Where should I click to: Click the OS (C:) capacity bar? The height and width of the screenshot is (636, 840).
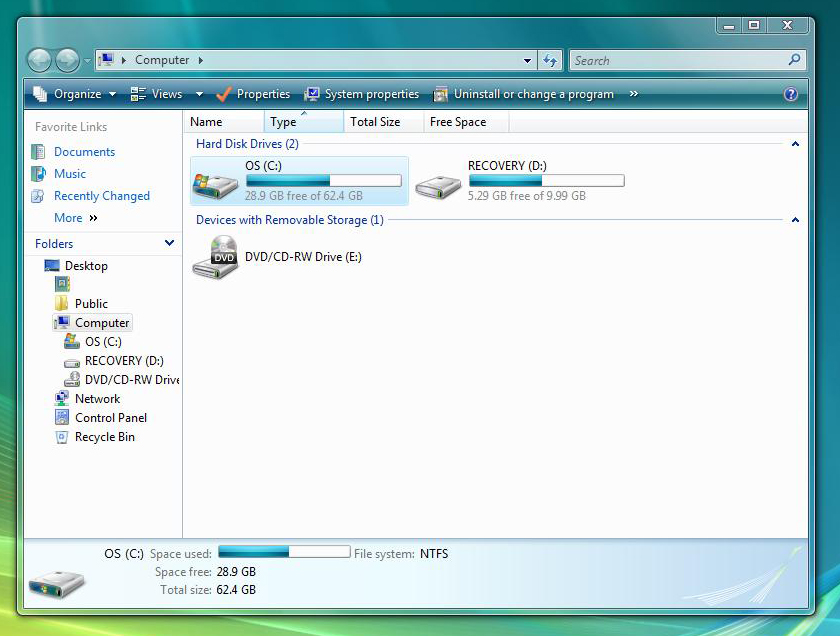(x=324, y=181)
